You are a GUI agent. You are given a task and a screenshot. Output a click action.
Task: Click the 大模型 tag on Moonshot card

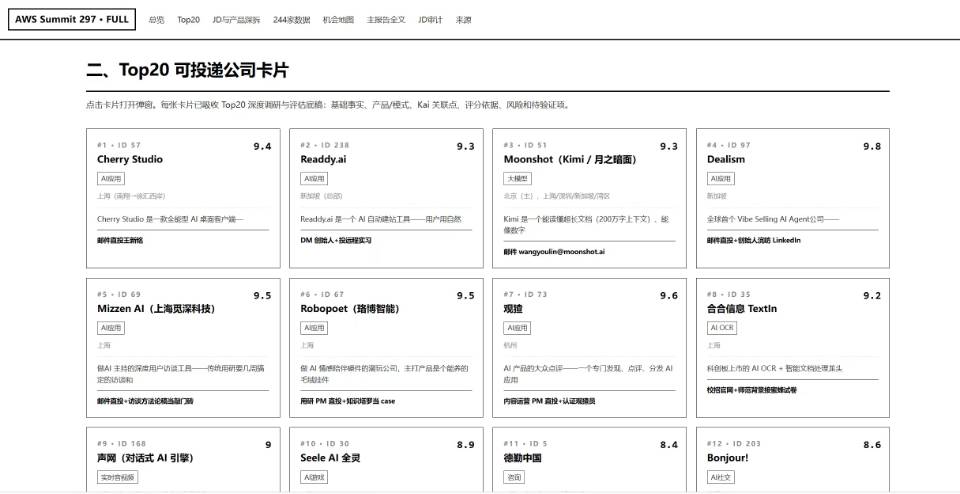click(x=517, y=179)
